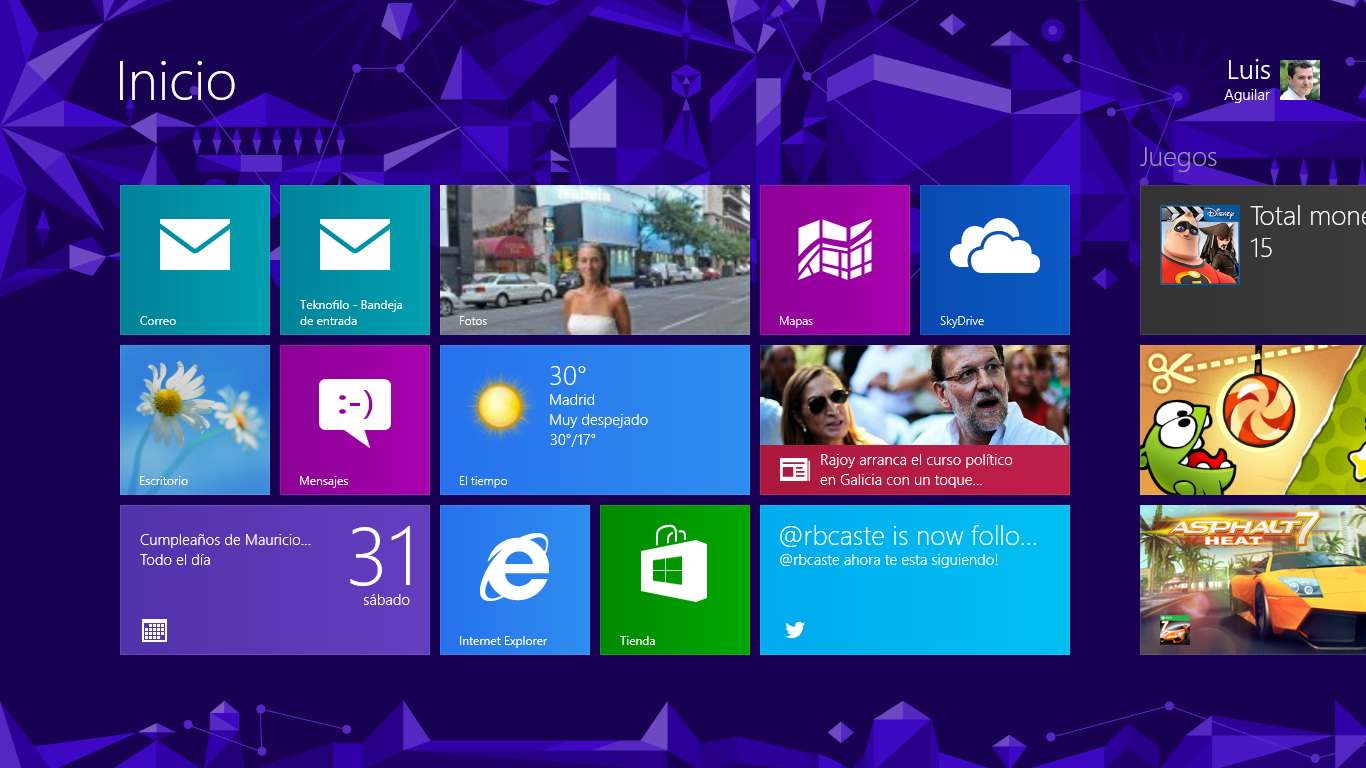The image size is (1366, 768).
Task: Click the Inicio heading
Action: 176,81
